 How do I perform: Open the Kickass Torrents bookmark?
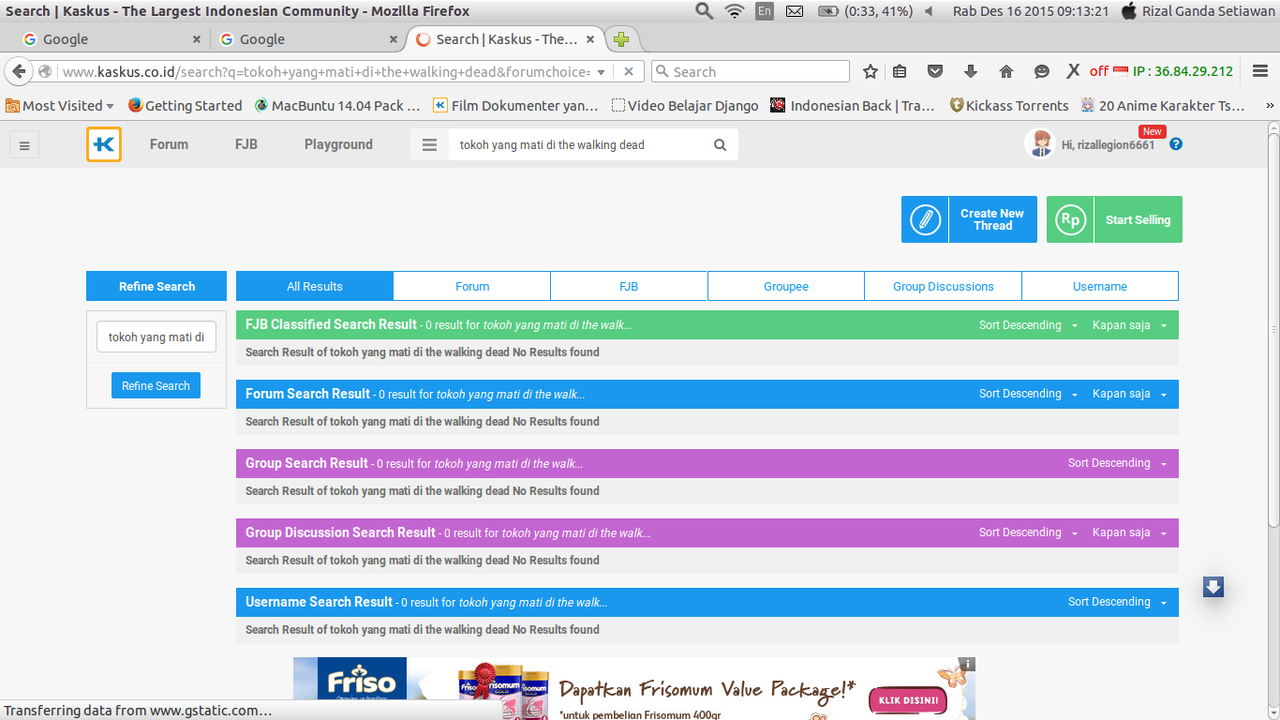point(1009,105)
